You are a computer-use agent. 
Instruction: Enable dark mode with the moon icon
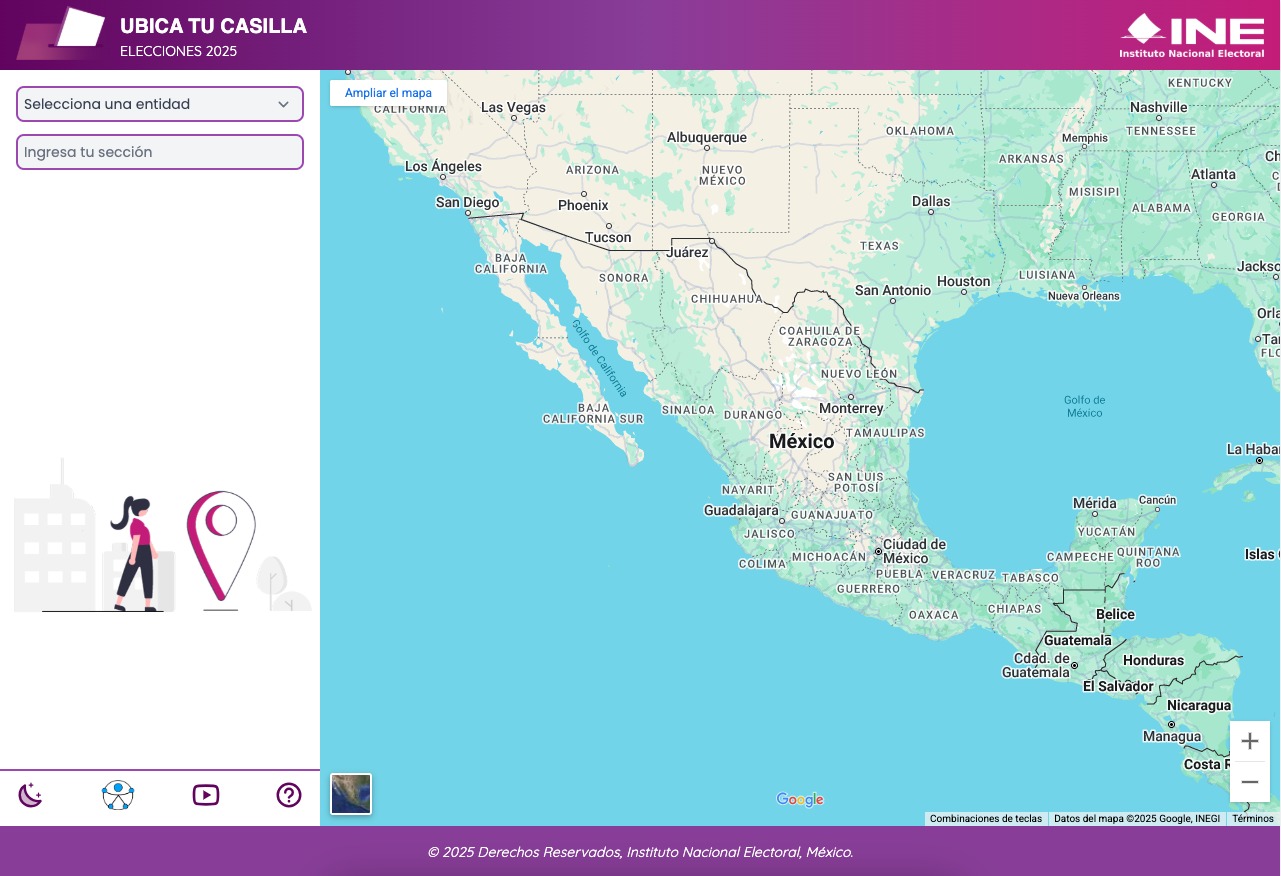[30, 795]
